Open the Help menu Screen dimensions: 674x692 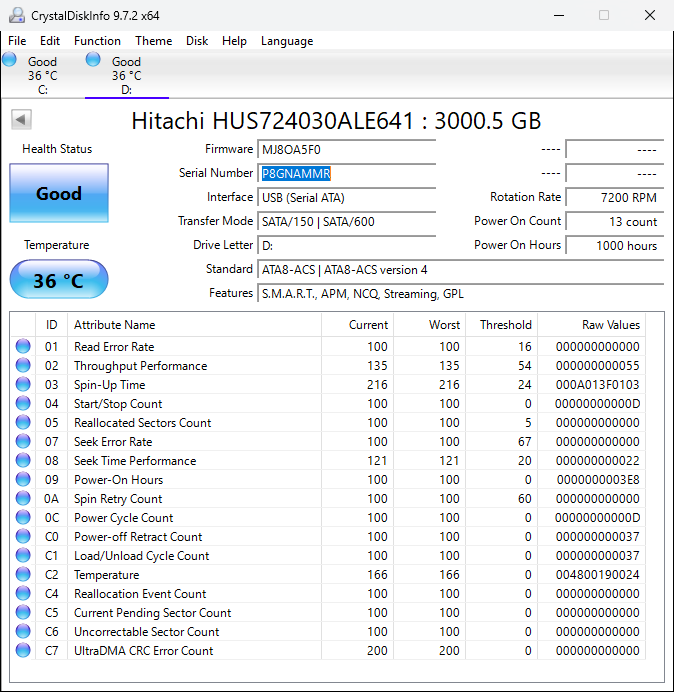(234, 41)
